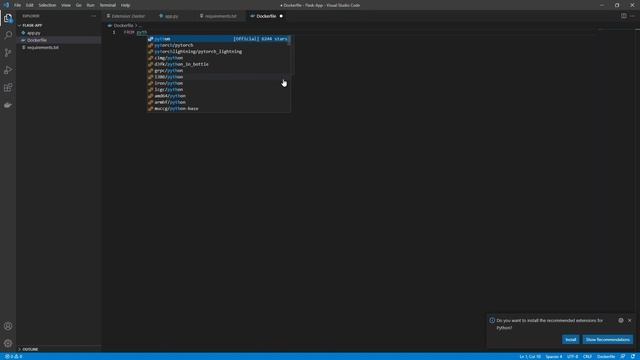
Task: Open the Accounts icon in activity bar
Action: click(x=8, y=326)
